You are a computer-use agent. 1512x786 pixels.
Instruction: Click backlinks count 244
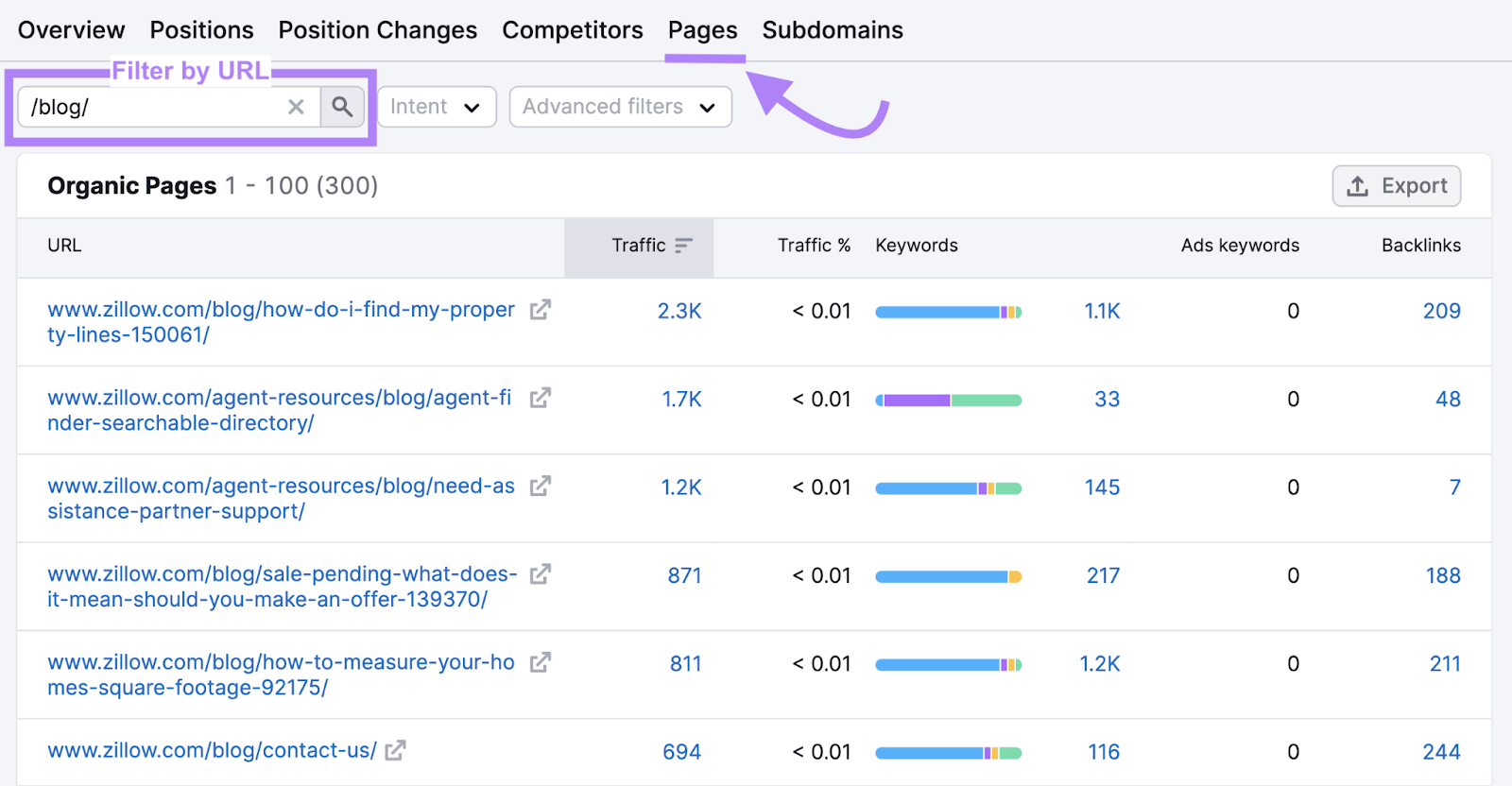1441,752
